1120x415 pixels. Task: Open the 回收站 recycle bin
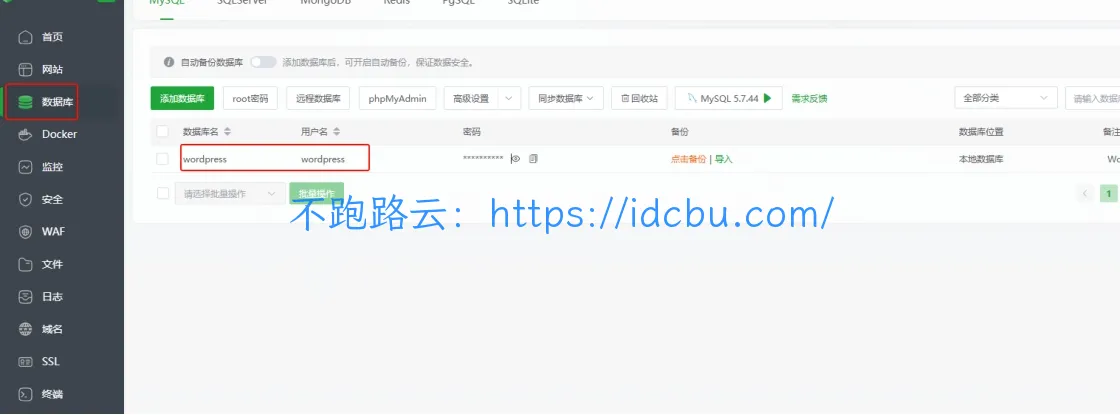(639, 99)
